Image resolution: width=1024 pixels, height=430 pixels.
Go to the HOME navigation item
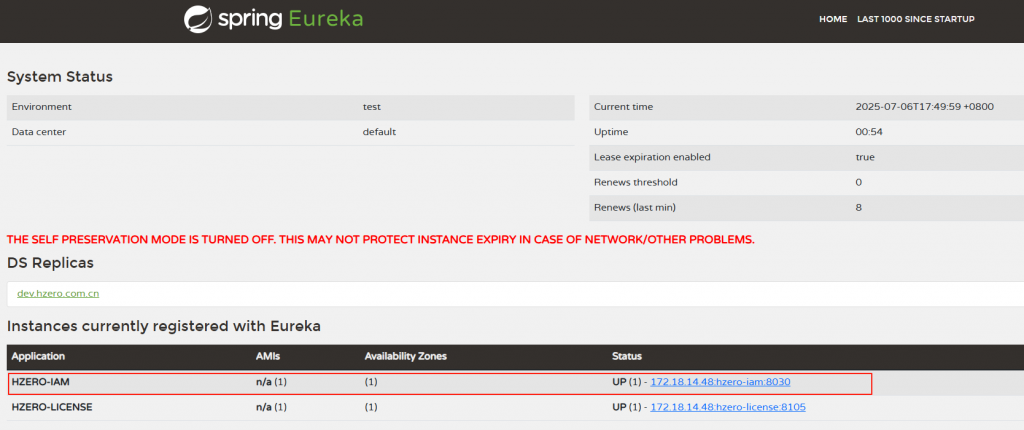pyautogui.click(x=833, y=19)
